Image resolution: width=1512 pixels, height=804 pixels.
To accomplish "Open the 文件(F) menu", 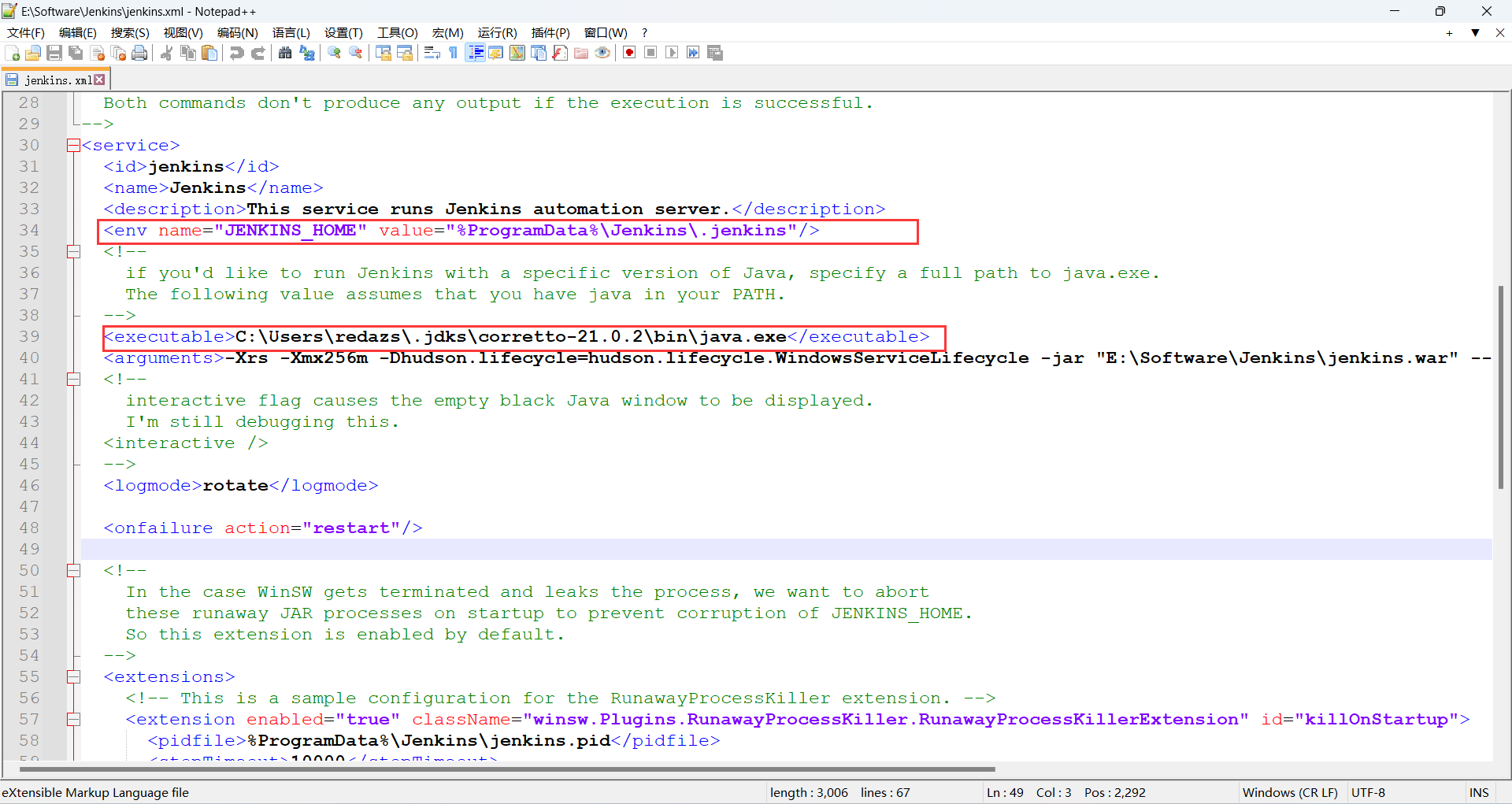I will pos(26,32).
